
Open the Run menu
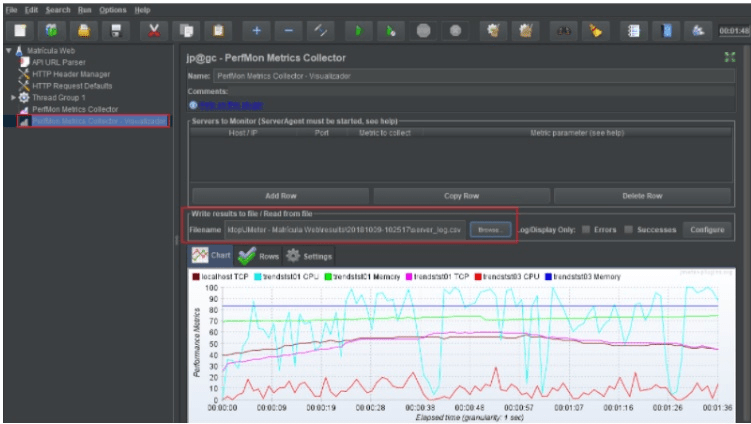click(85, 9)
